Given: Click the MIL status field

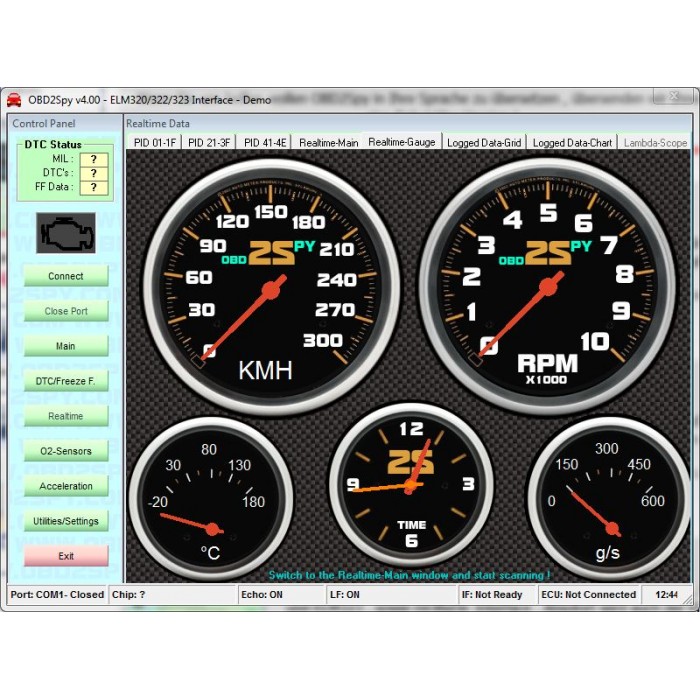Looking at the screenshot, I should pos(93,159).
